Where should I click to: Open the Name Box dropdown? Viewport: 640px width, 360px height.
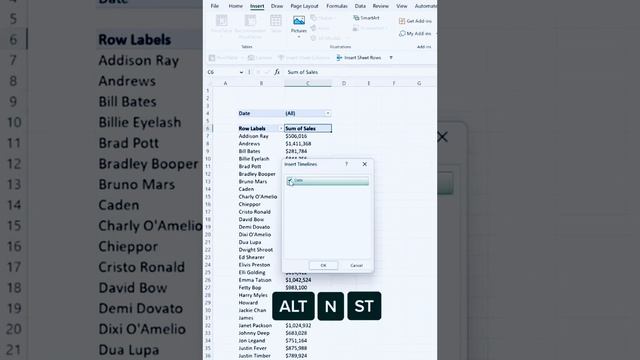241,72
